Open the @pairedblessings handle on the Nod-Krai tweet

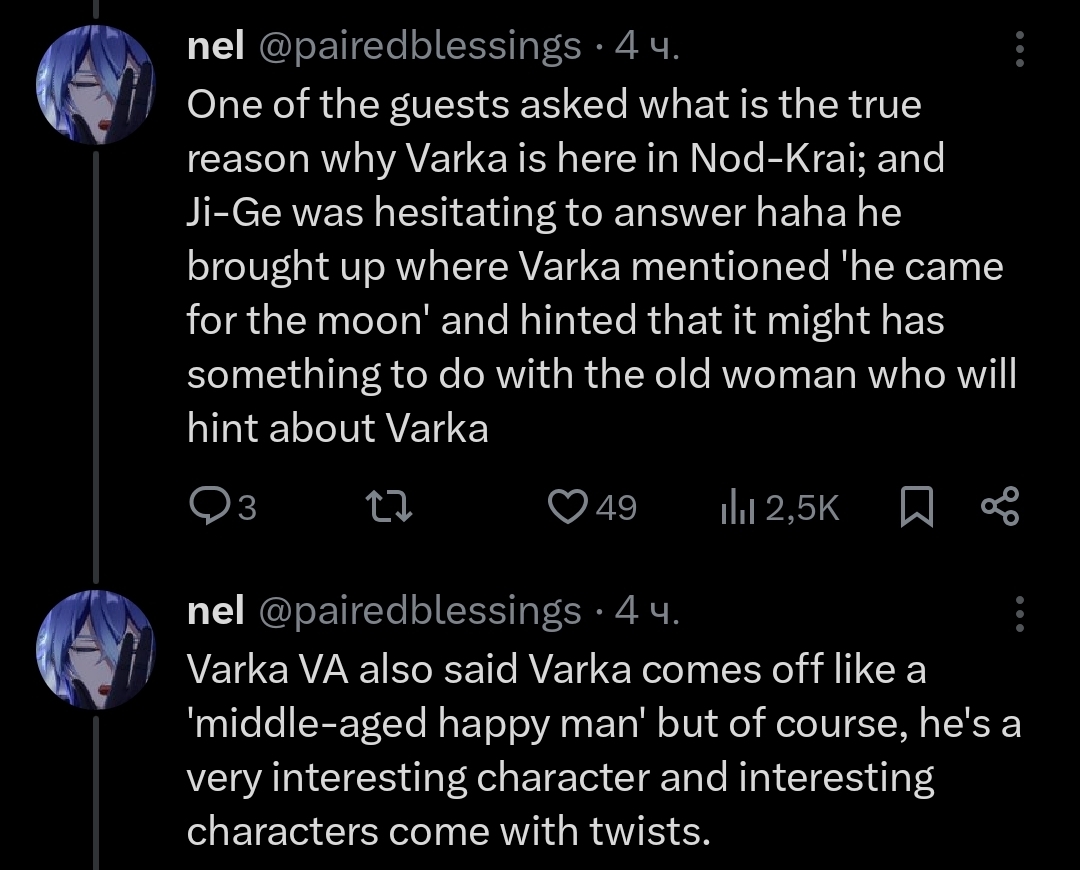(x=420, y=46)
